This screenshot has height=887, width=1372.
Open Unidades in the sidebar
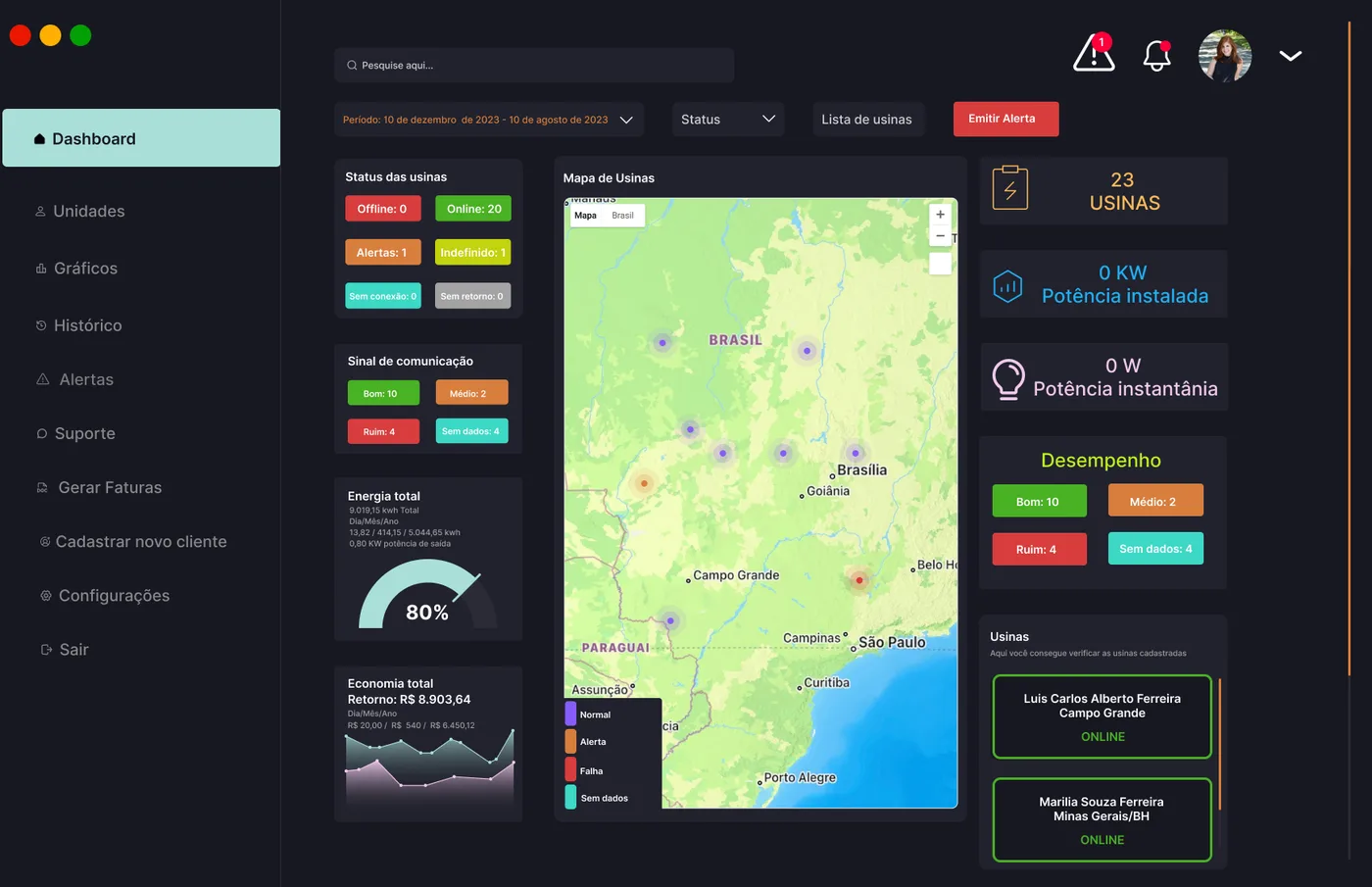click(79, 211)
